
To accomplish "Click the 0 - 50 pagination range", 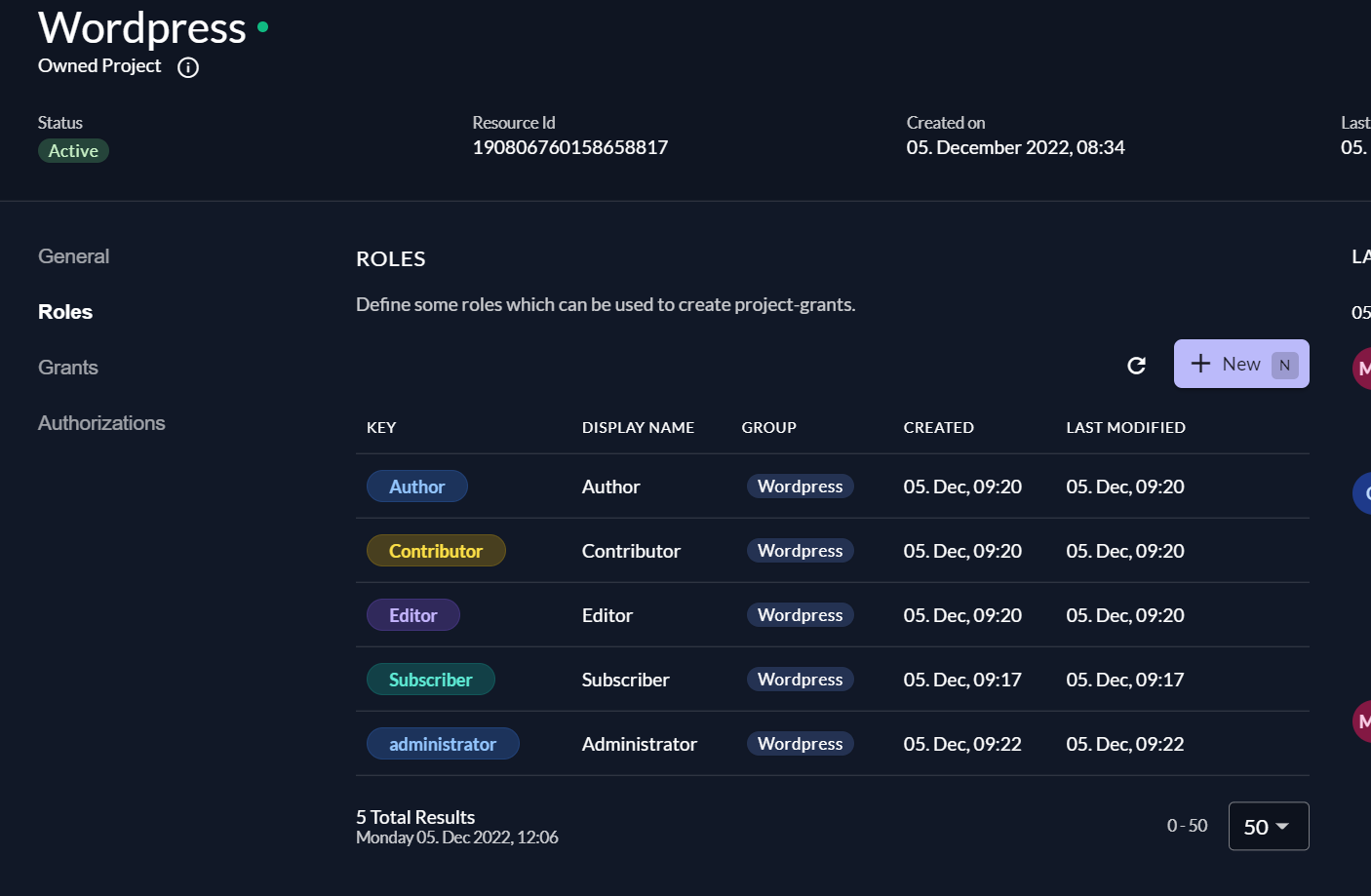I will (x=1188, y=826).
